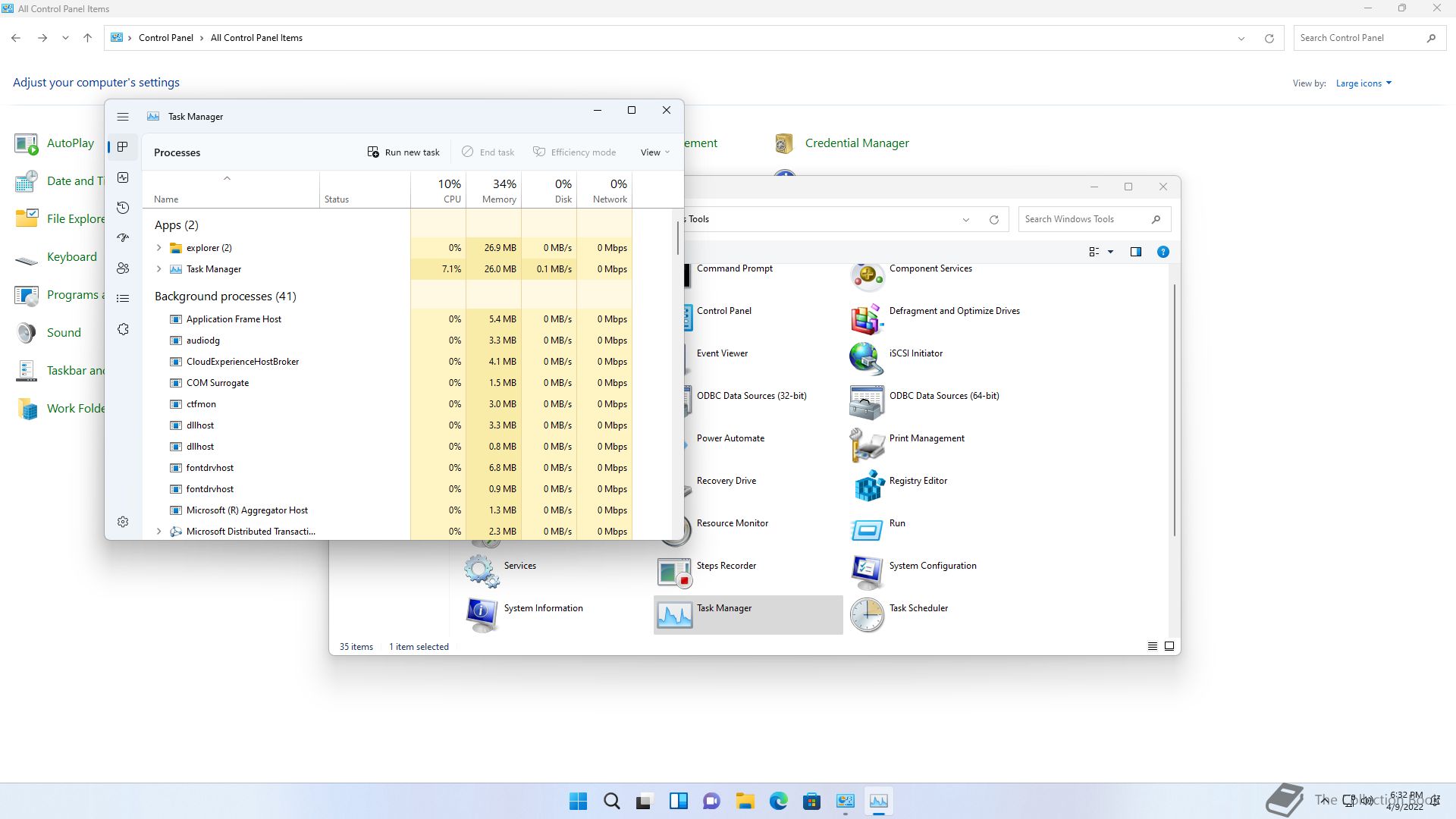Open Control Panel recent locations dropdown
1456x819 pixels.
coord(65,38)
